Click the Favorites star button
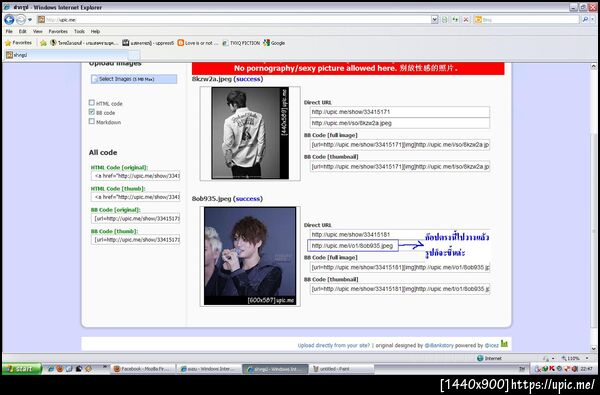The height and width of the screenshot is (395, 600). coord(18,43)
